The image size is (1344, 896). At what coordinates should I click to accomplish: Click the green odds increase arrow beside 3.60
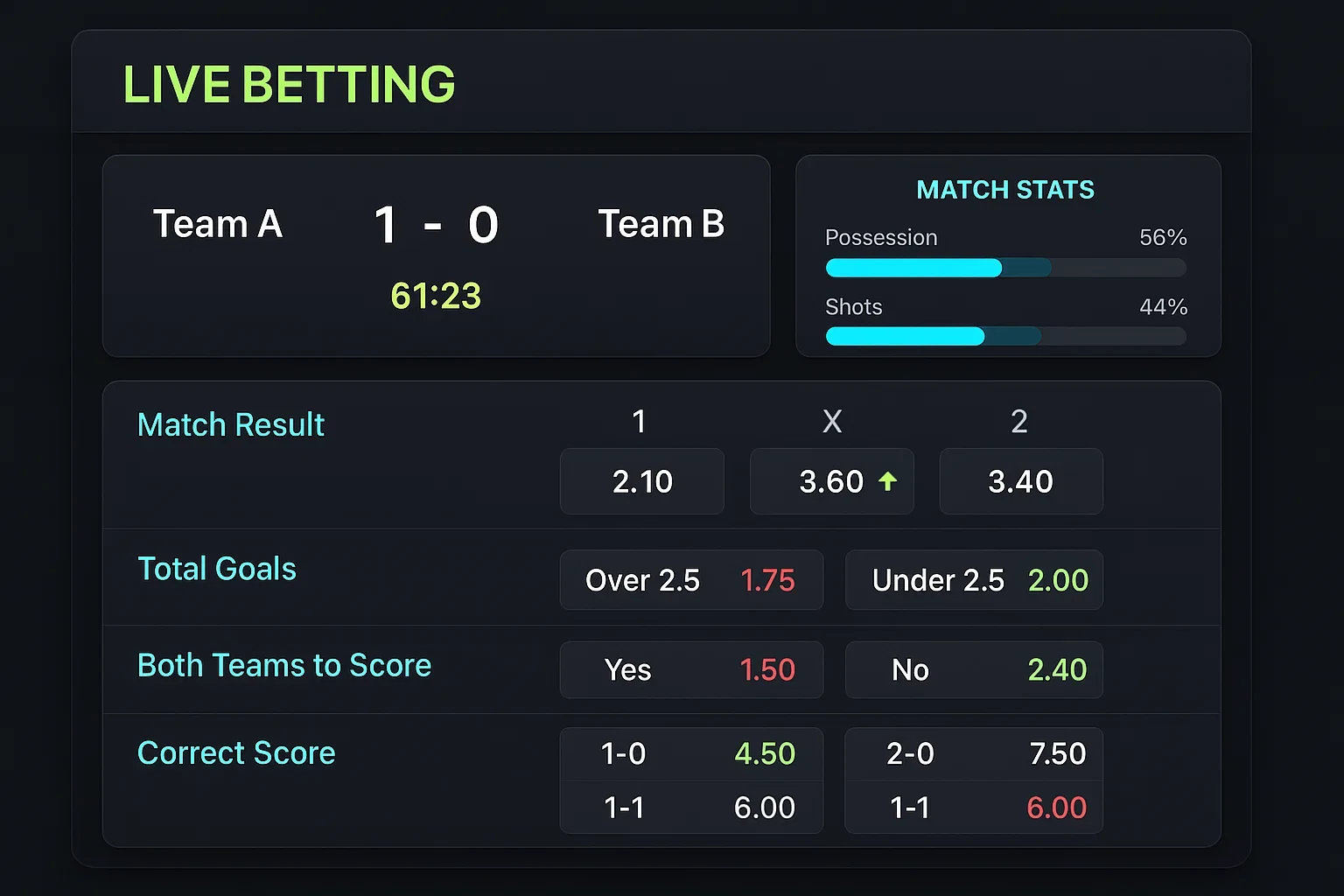[889, 481]
